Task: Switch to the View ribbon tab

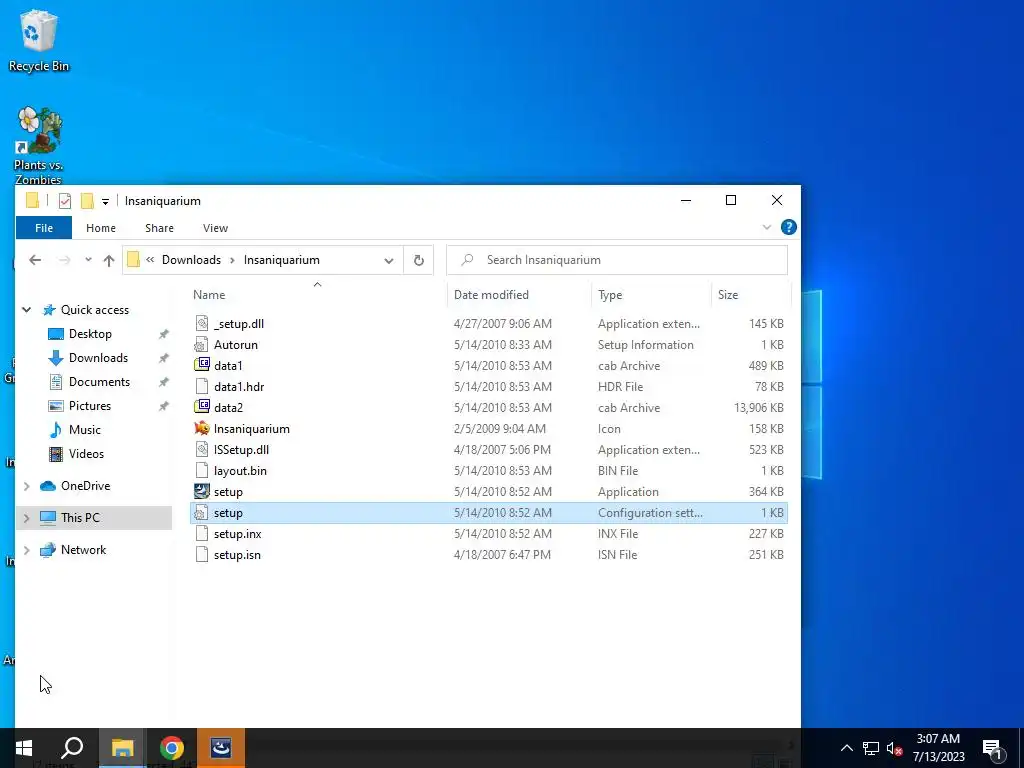Action: click(x=215, y=228)
